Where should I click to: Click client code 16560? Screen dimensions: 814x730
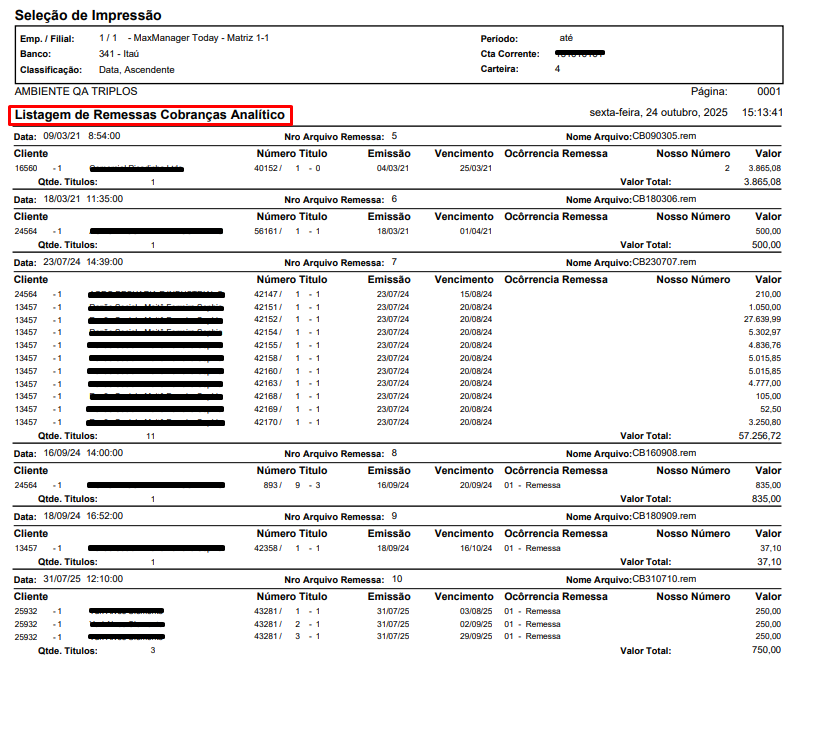click(x=25, y=169)
